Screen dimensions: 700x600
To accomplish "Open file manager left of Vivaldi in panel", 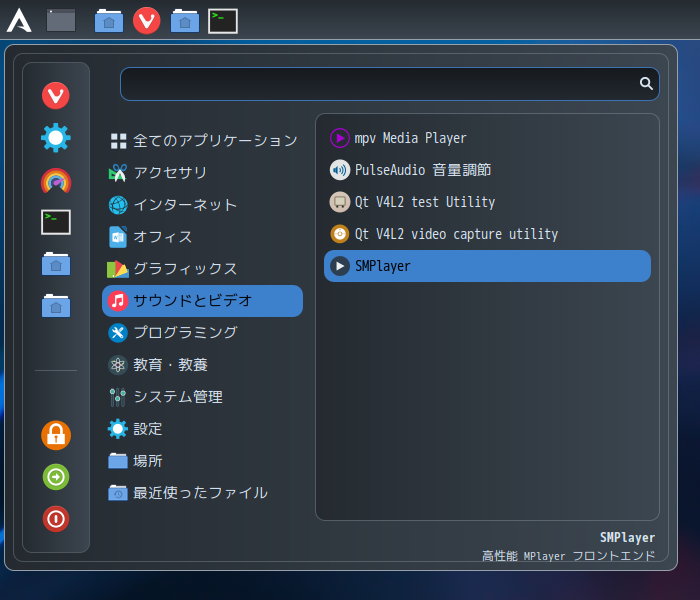I will (x=109, y=21).
